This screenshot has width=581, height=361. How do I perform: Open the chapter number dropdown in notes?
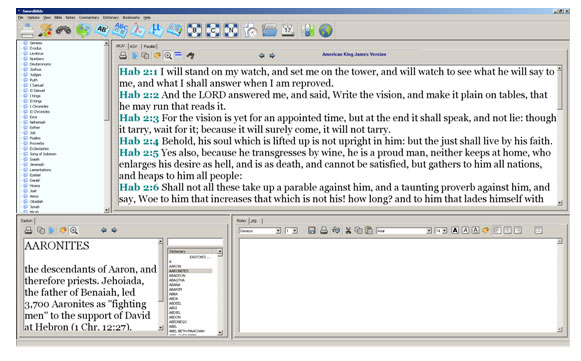pyautogui.click(x=295, y=231)
